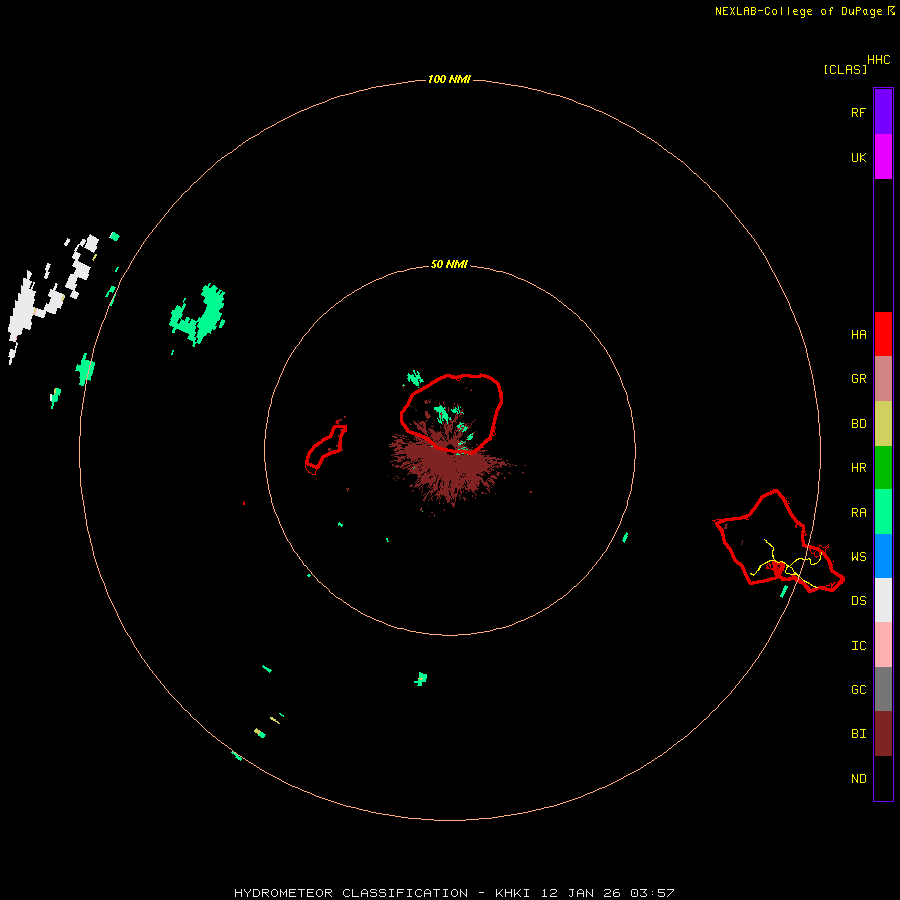Image resolution: width=900 pixels, height=900 pixels.
Task: Select the IC light pink legend swatch
Action: 883,645
